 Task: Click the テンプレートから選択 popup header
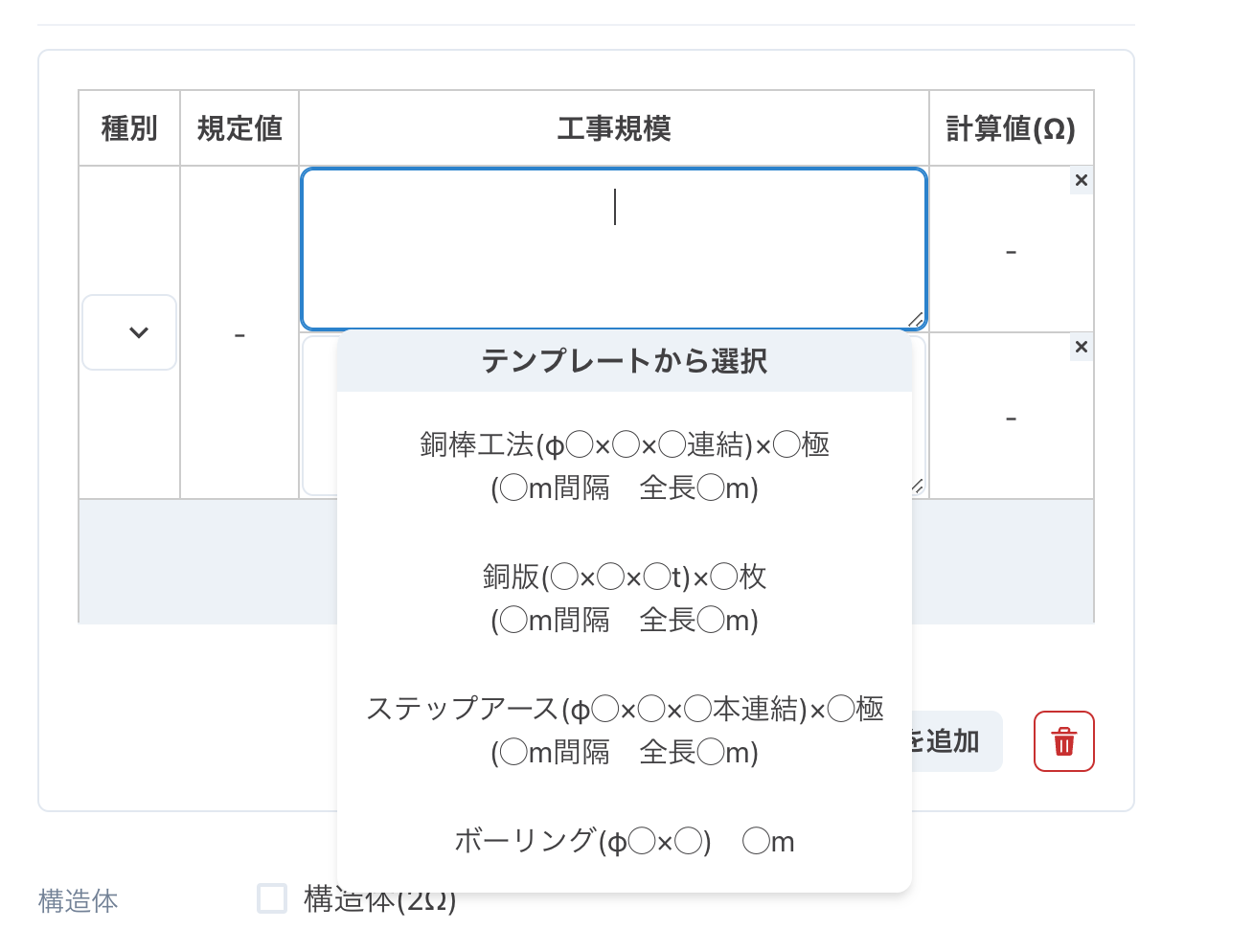[x=624, y=362]
